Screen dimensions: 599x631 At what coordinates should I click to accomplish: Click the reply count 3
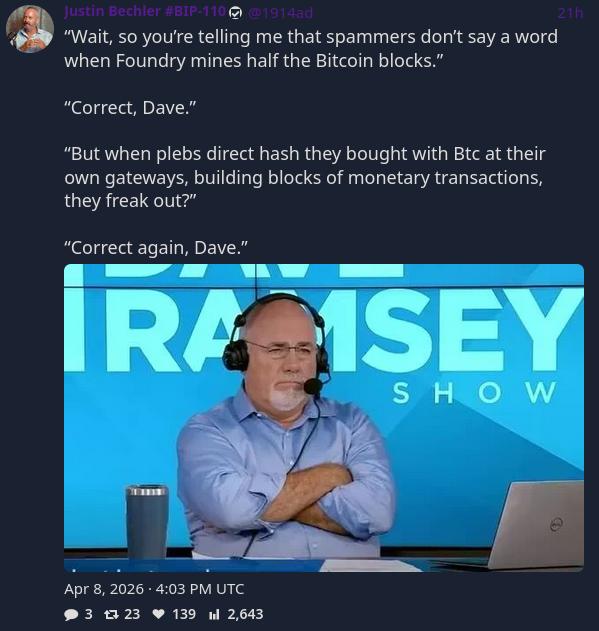[x=89, y=614]
